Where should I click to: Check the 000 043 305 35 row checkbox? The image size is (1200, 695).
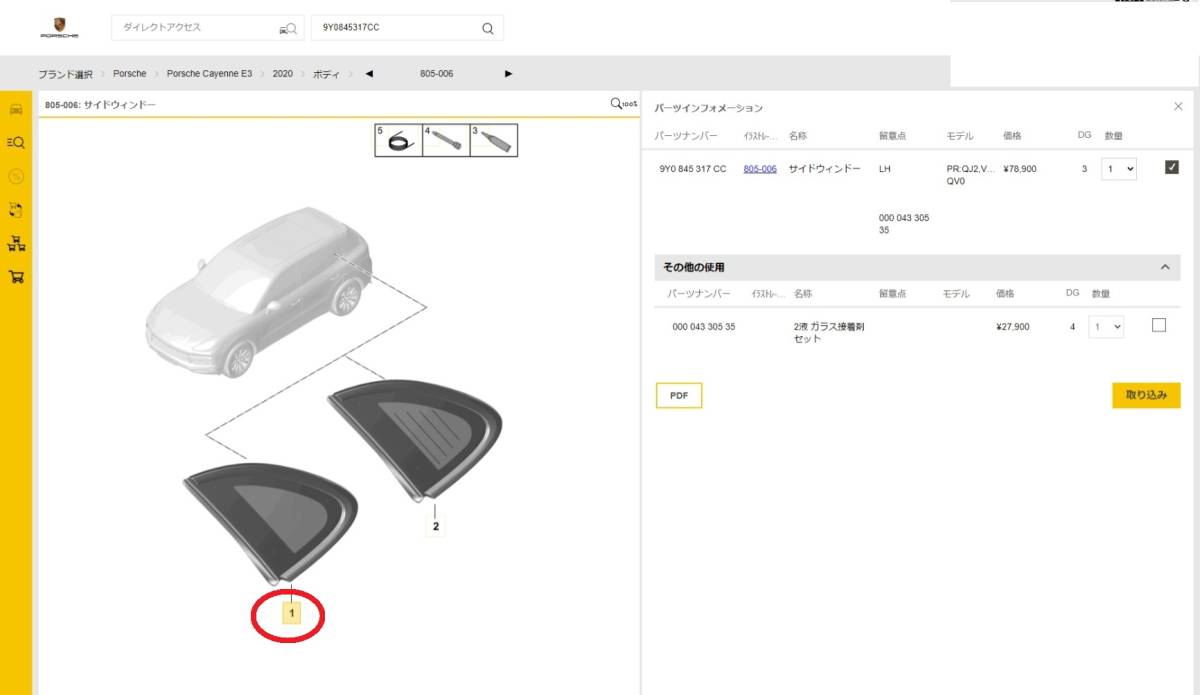[1159, 325]
